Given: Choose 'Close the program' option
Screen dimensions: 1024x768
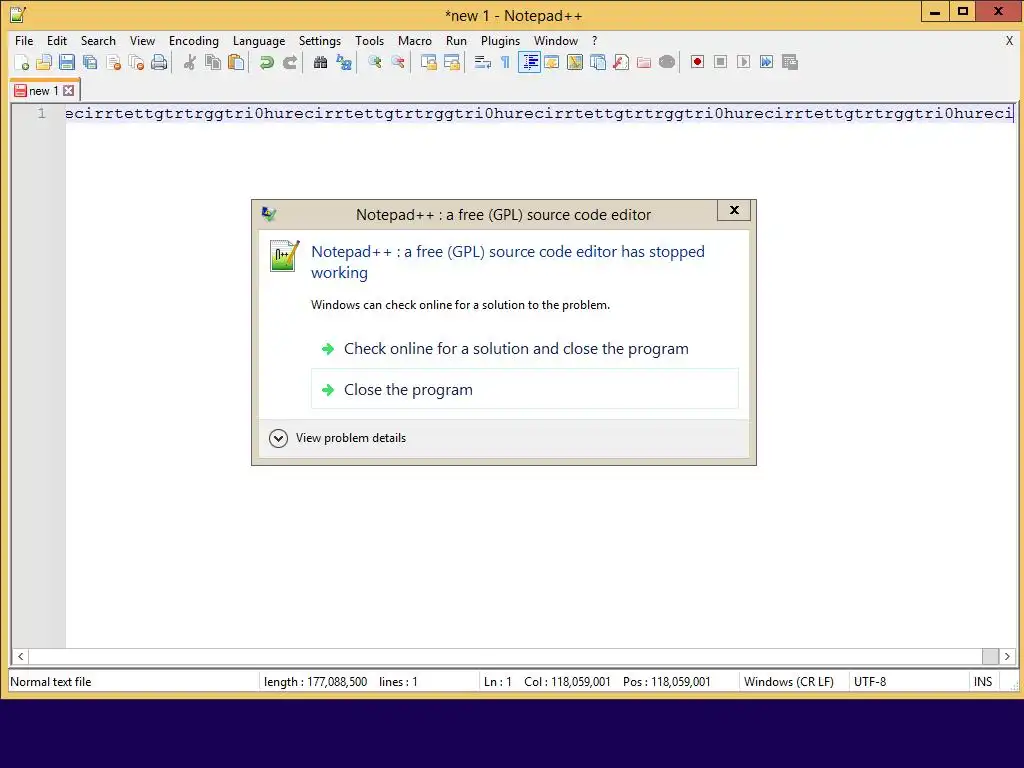Looking at the screenshot, I should coord(525,389).
